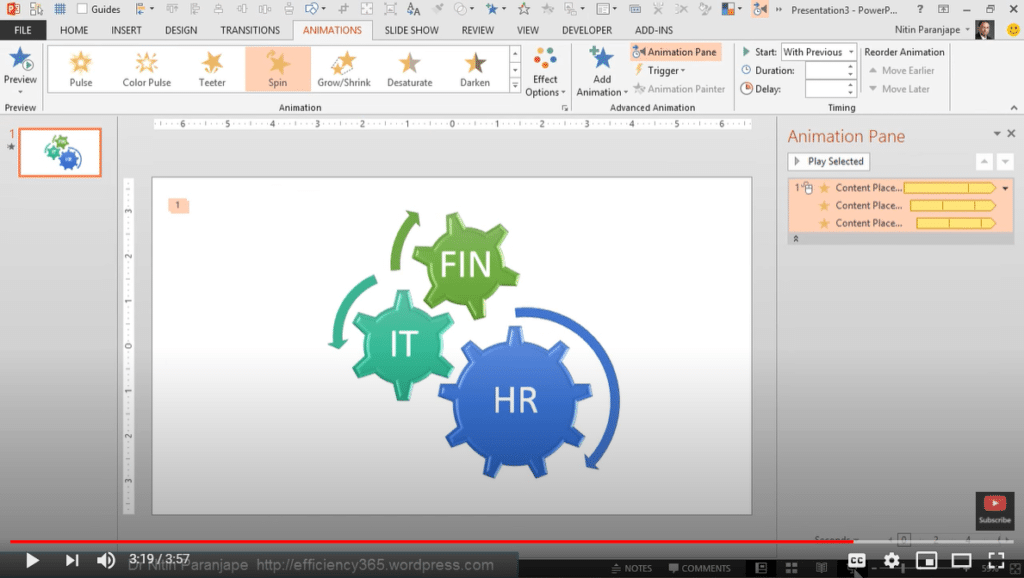Open the SLIDE SHOW tab
This screenshot has width=1024, height=578.
point(411,29)
